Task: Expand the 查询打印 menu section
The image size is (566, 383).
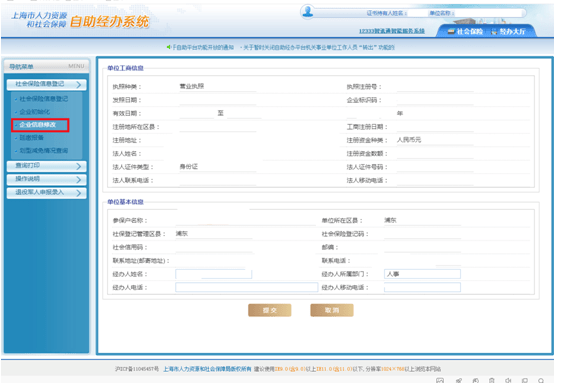Action: point(47,166)
